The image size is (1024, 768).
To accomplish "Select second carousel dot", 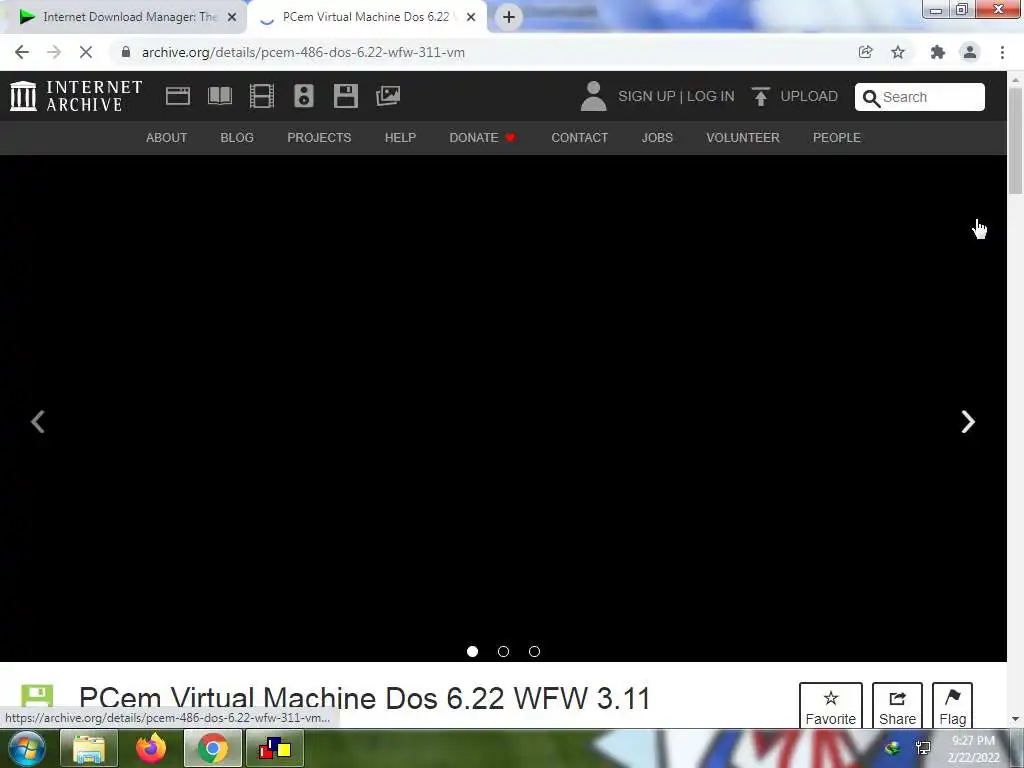I will click(503, 651).
